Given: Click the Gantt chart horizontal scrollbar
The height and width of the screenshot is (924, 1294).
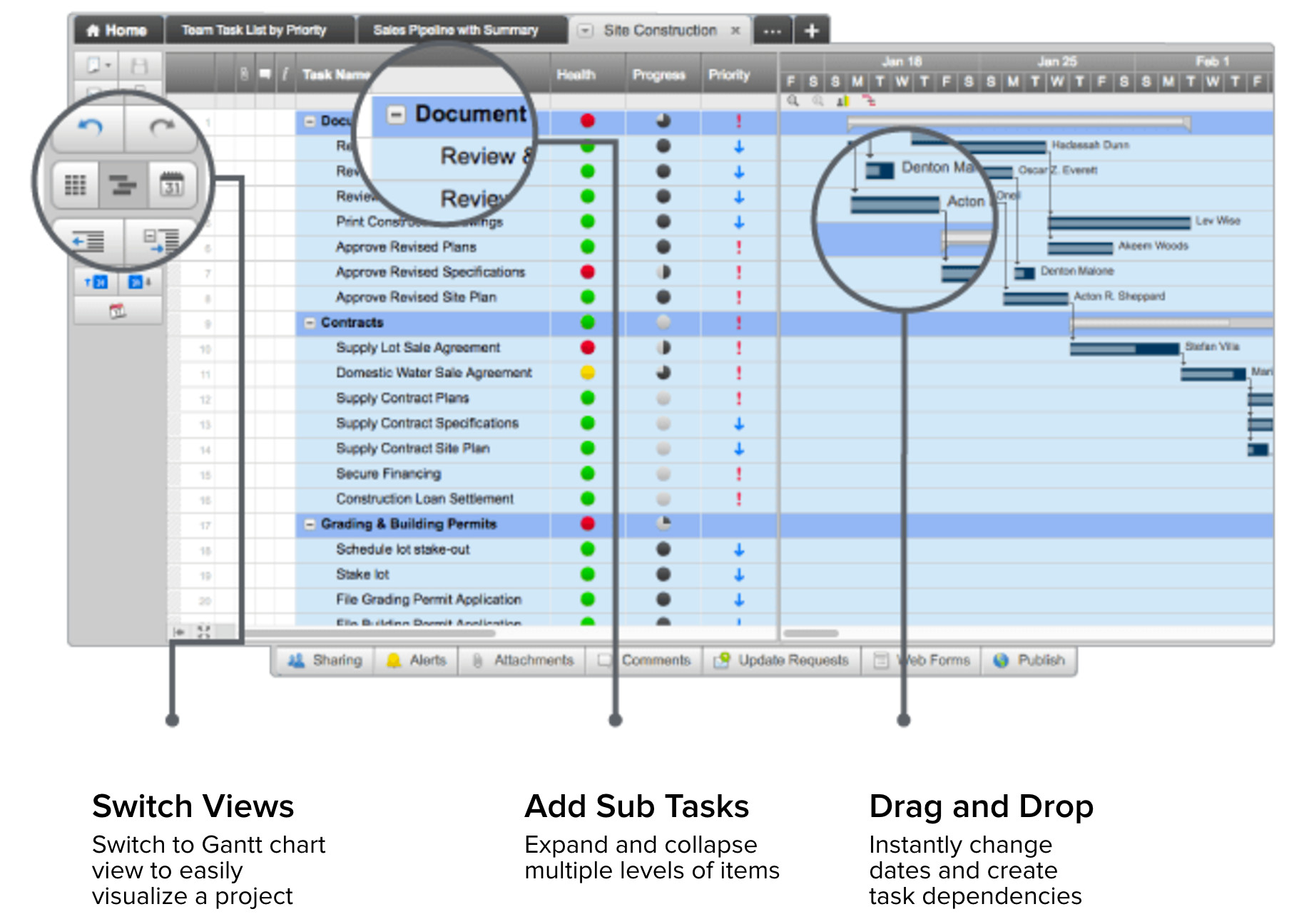Looking at the screenshot, I should (x=810, y=633).
